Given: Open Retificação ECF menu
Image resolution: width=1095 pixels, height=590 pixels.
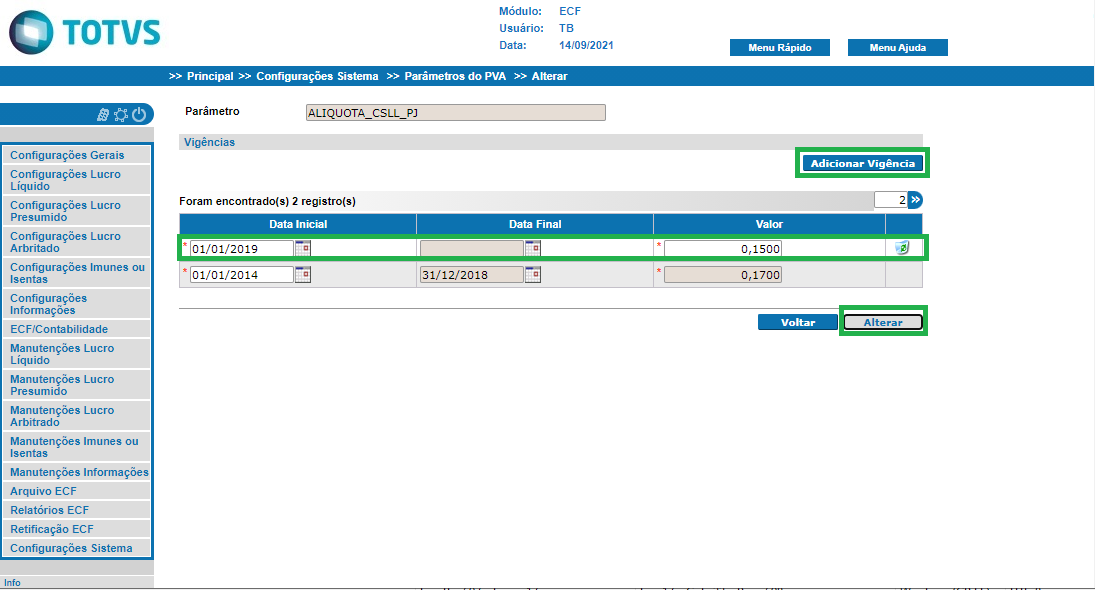Looking at the screenshot, I should pyautogui.click(x=77, y=529).
